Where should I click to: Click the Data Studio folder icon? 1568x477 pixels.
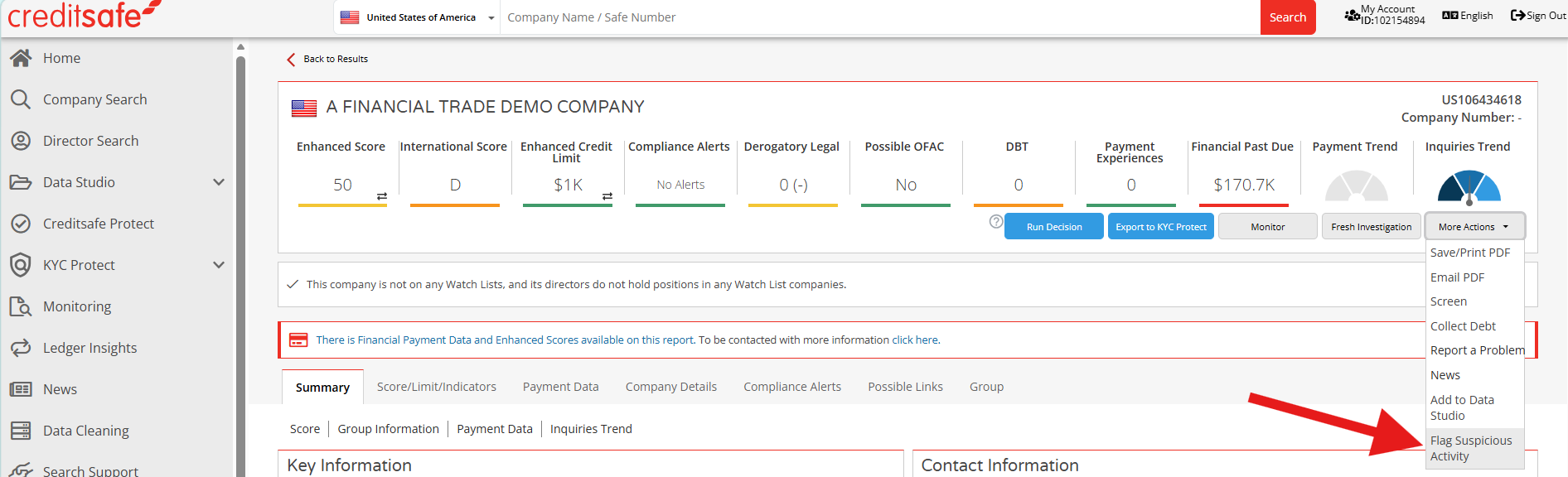point(21,182)
